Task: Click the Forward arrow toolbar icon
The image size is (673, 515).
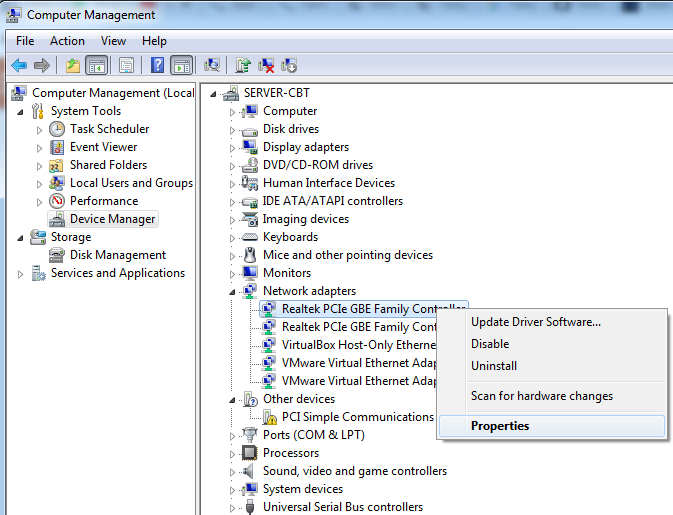Action: [42, 66]
